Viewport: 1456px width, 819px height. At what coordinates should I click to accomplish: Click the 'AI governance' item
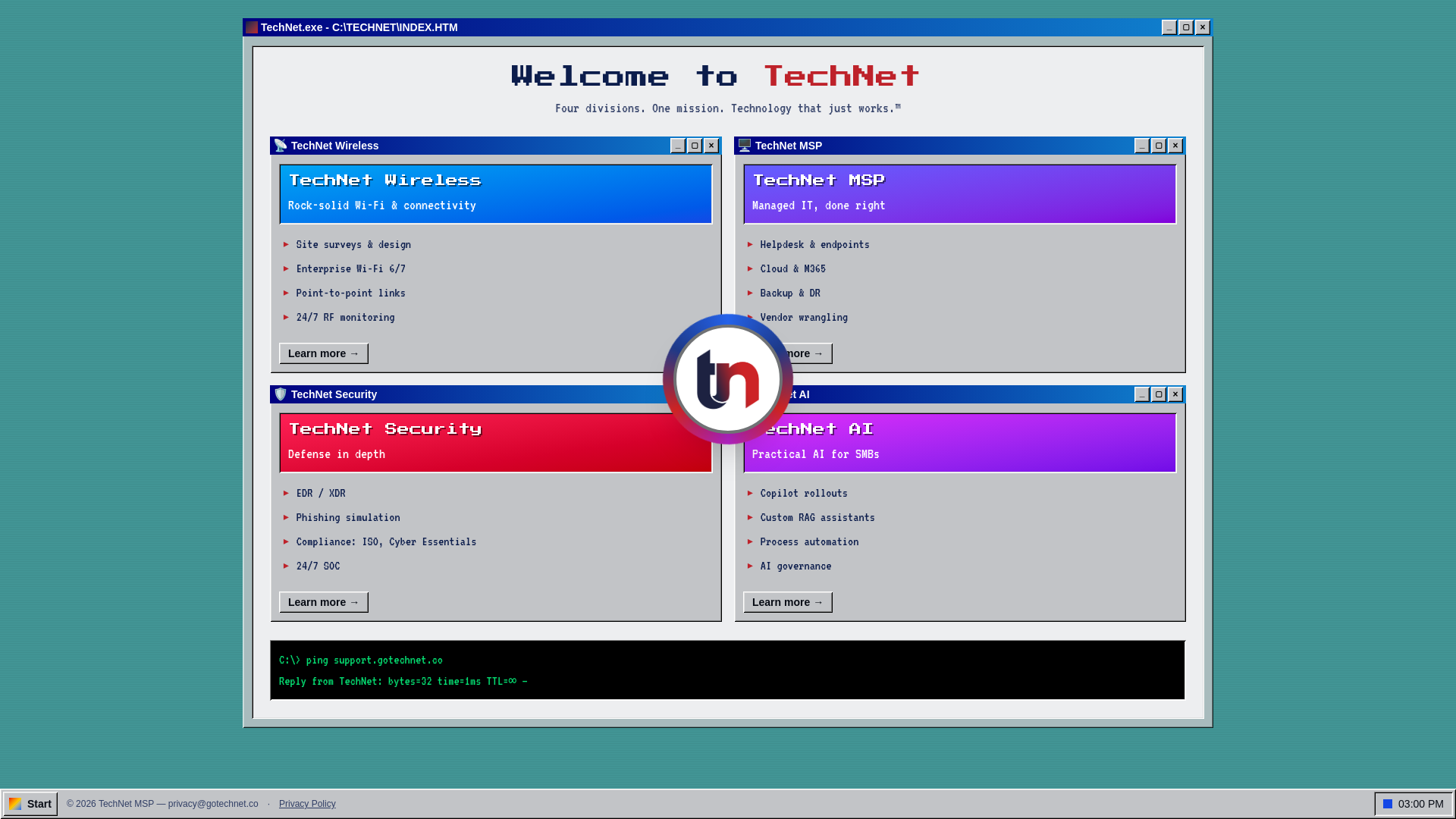click(x=795, y=566)
